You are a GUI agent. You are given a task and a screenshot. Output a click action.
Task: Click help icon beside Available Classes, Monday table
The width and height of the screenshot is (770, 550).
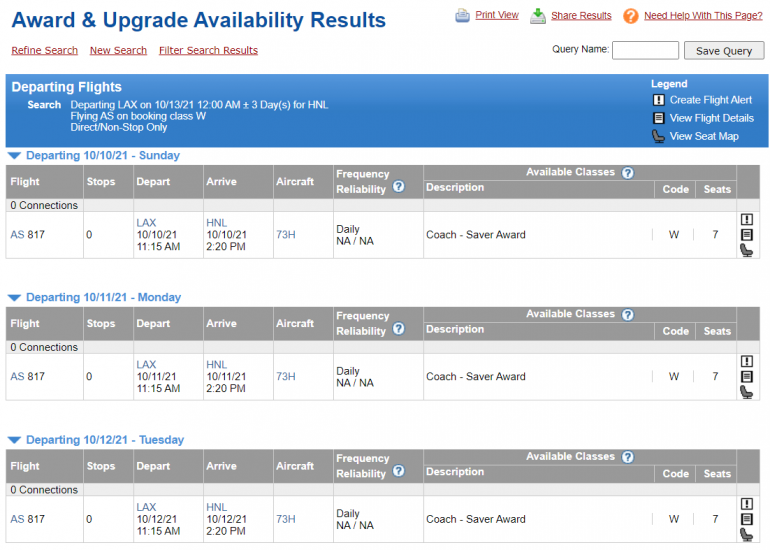(627, 314)
